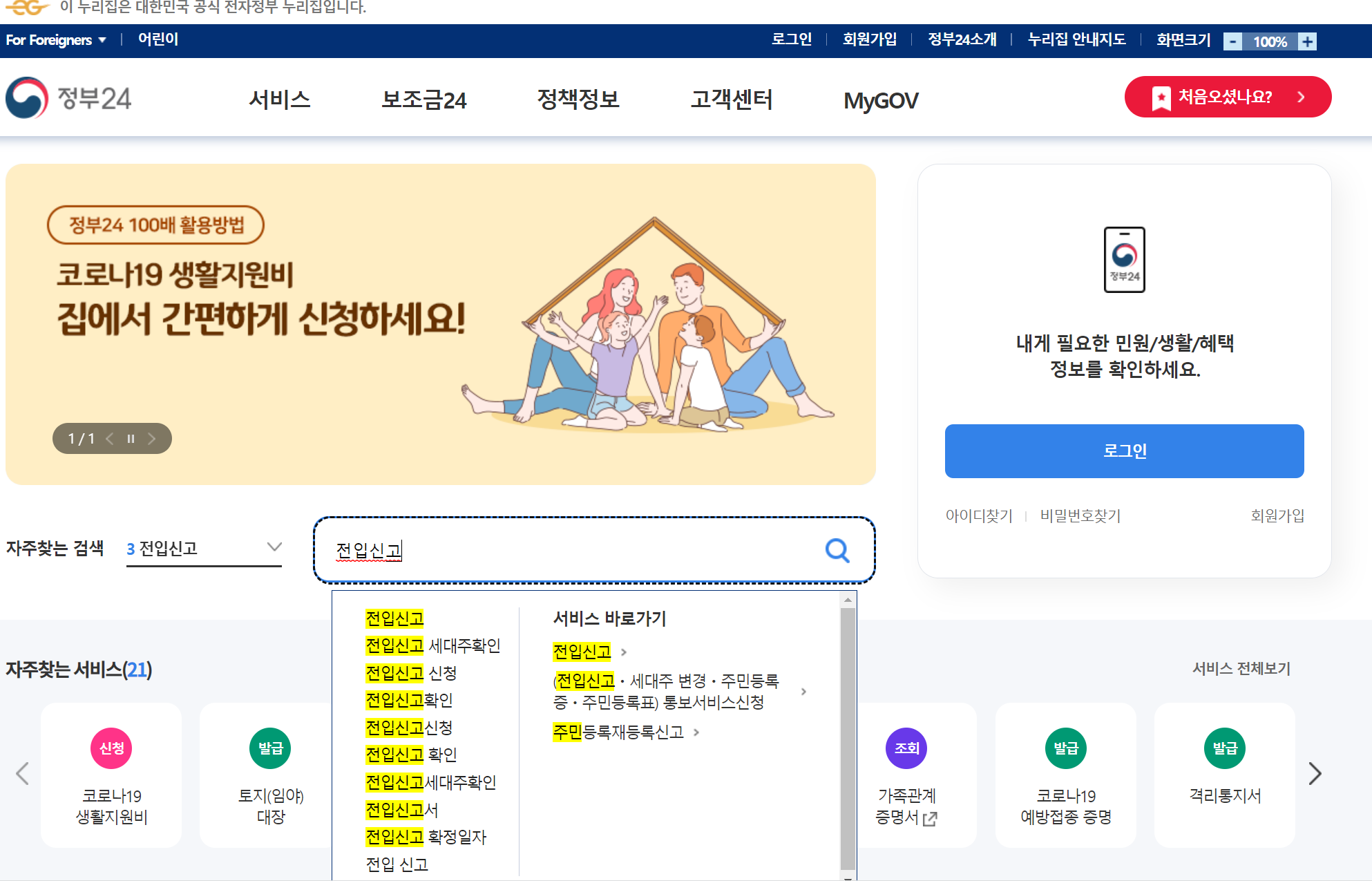Viewport: 1372px width, 881px height.
Task: Click 비밀번호찾기 link
Action: (x=1080, y=515)
